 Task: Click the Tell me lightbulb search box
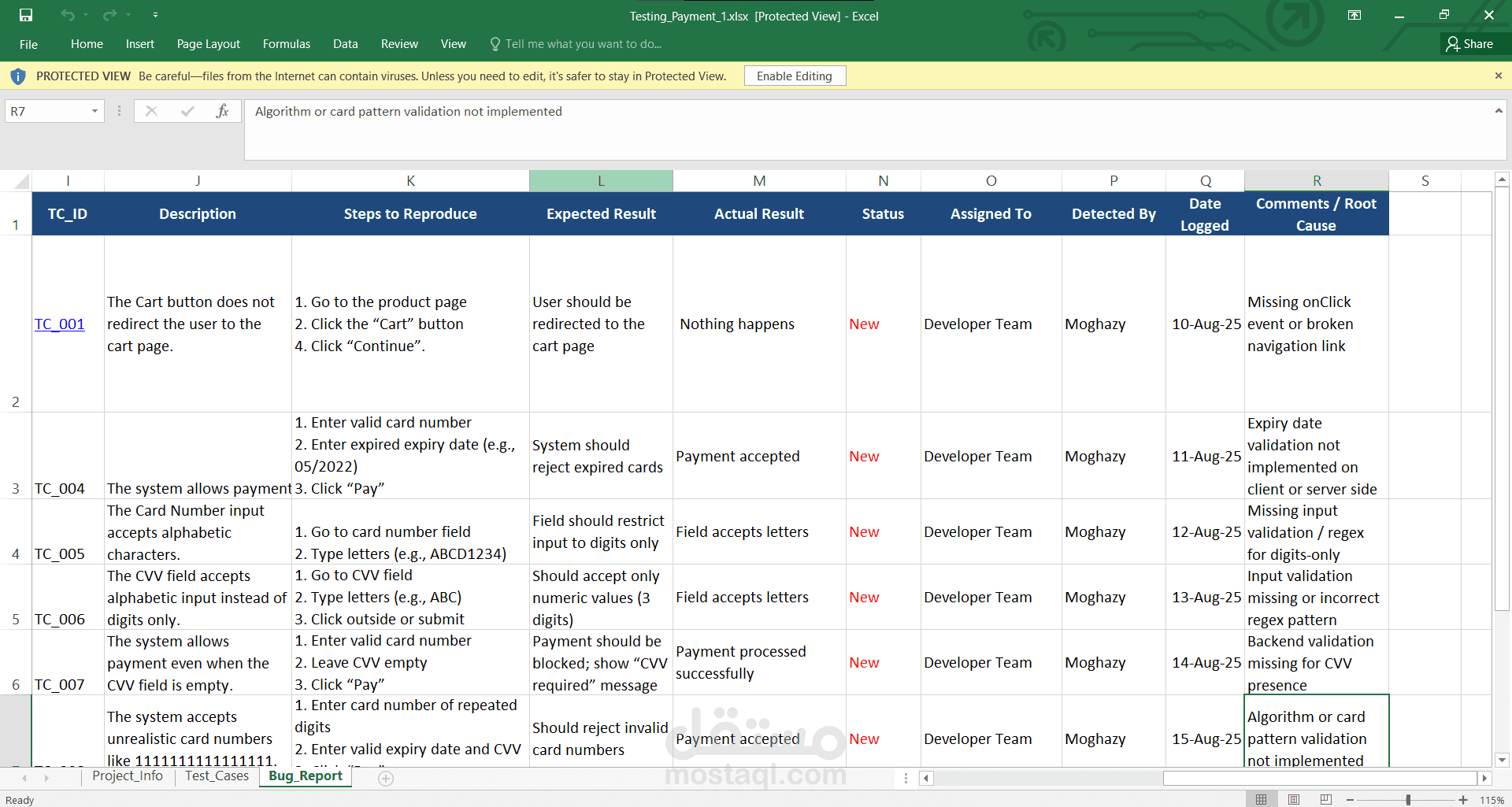(x=576, y=44)
